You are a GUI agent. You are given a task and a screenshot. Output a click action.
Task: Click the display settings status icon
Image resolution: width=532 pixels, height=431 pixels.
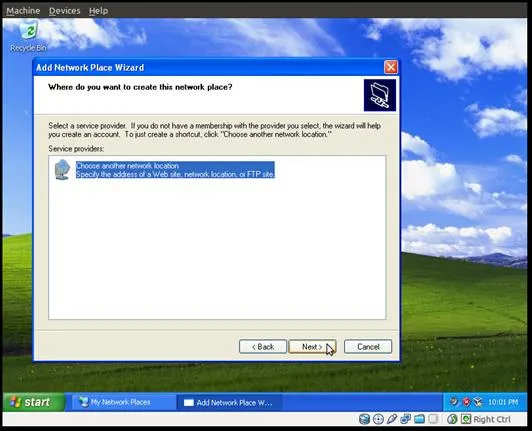[x=433, y=419]
